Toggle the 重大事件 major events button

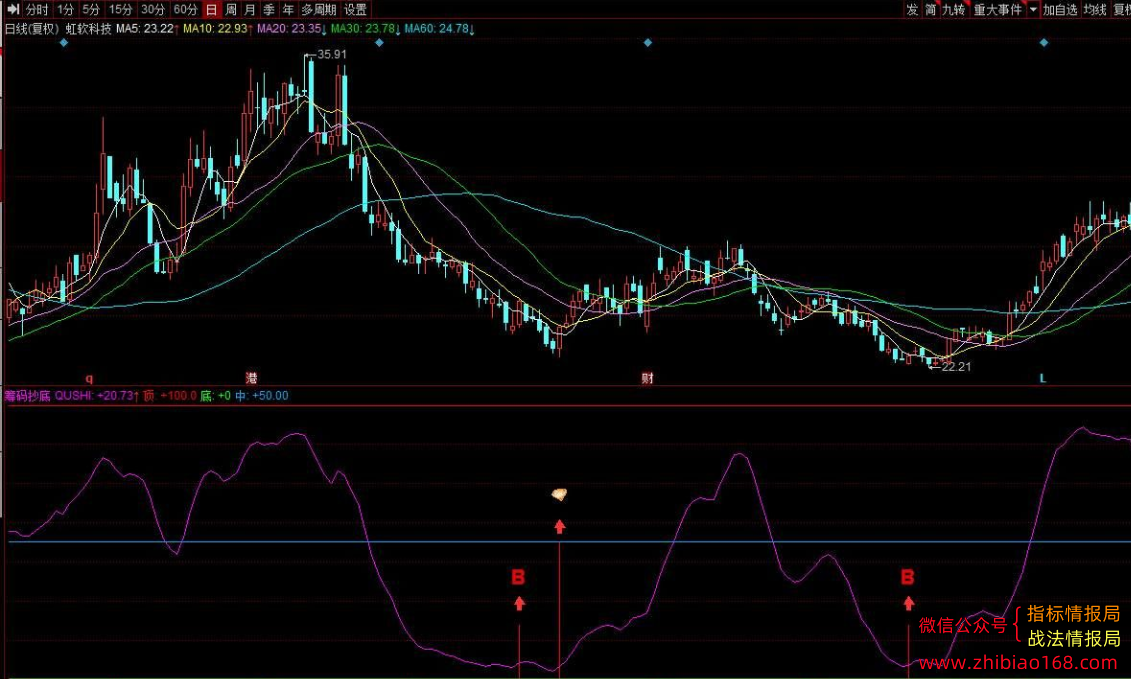pyautogui.click(x=998, y=9)
